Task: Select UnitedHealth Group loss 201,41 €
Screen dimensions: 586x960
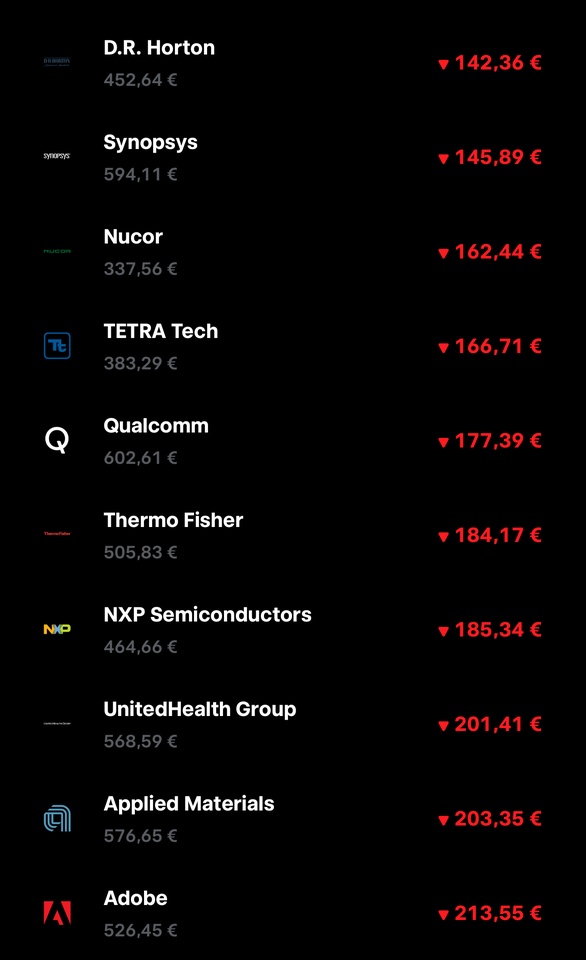Action: pyautogui.click(x=490, y=724)
